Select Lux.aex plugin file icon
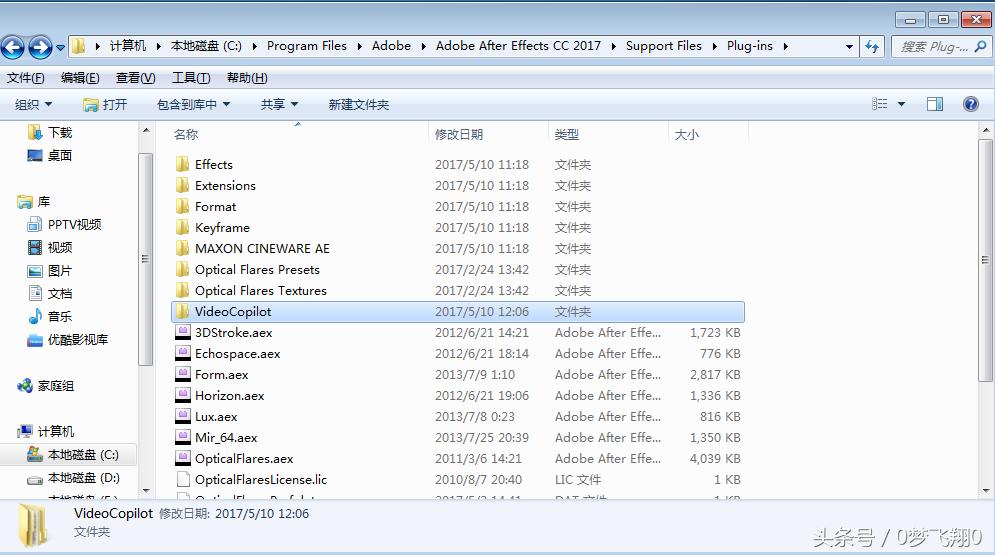Viewport: 995px width, 555px height. [183, 416]
